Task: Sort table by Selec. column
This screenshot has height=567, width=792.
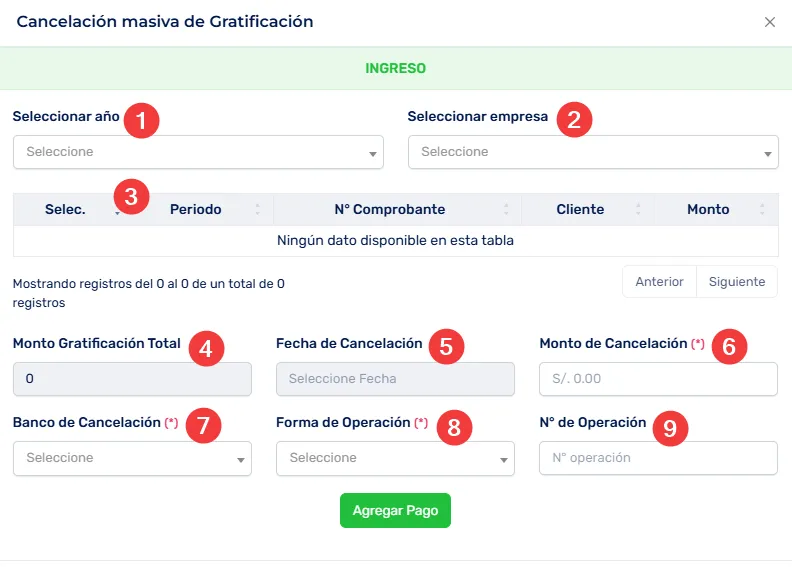Action: click(66, 209)
